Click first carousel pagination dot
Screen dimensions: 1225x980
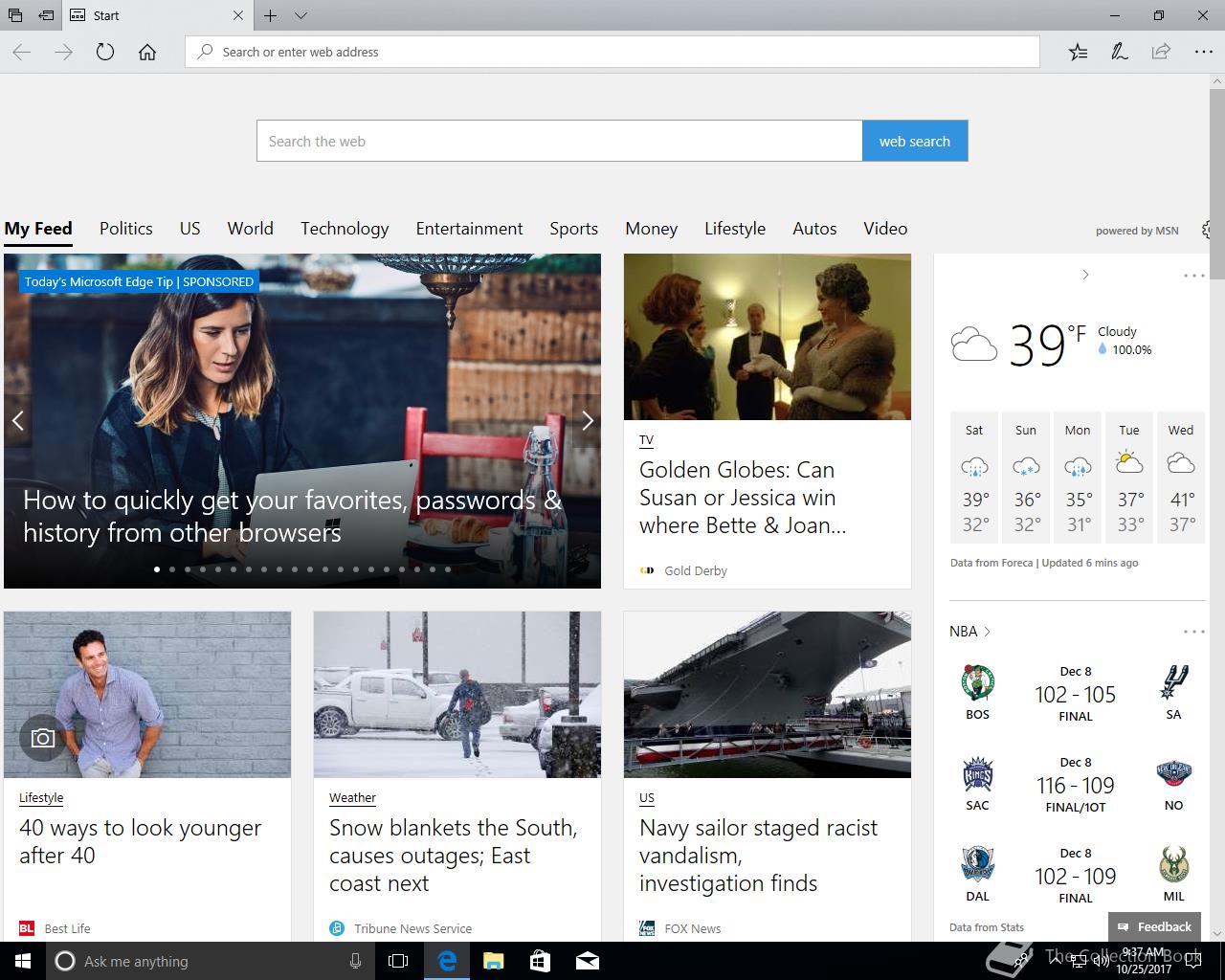point(157,569)
